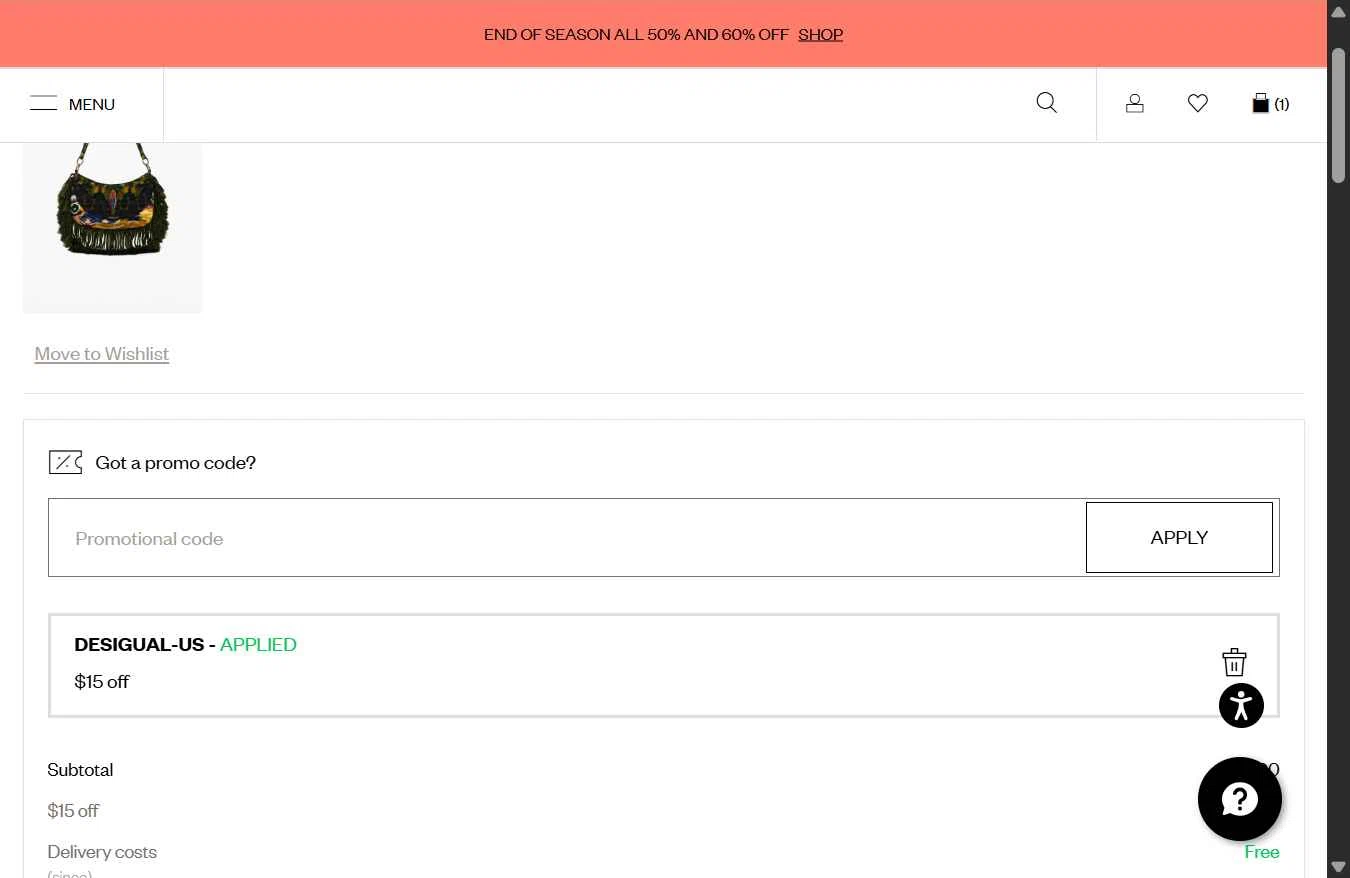
Task: Click the scrollbar up arrow
Action: pos(1338,11)
